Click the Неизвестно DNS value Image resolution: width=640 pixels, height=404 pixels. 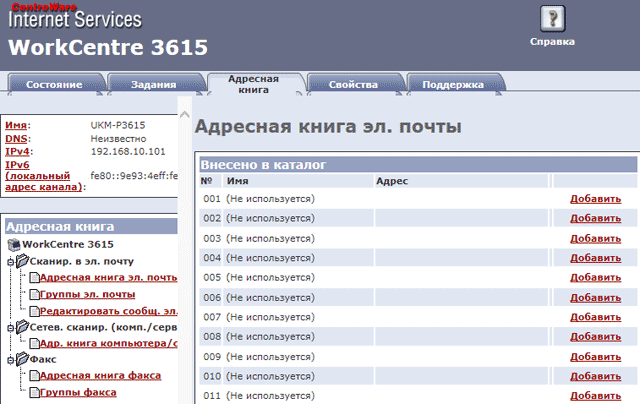tap(118, 139)
